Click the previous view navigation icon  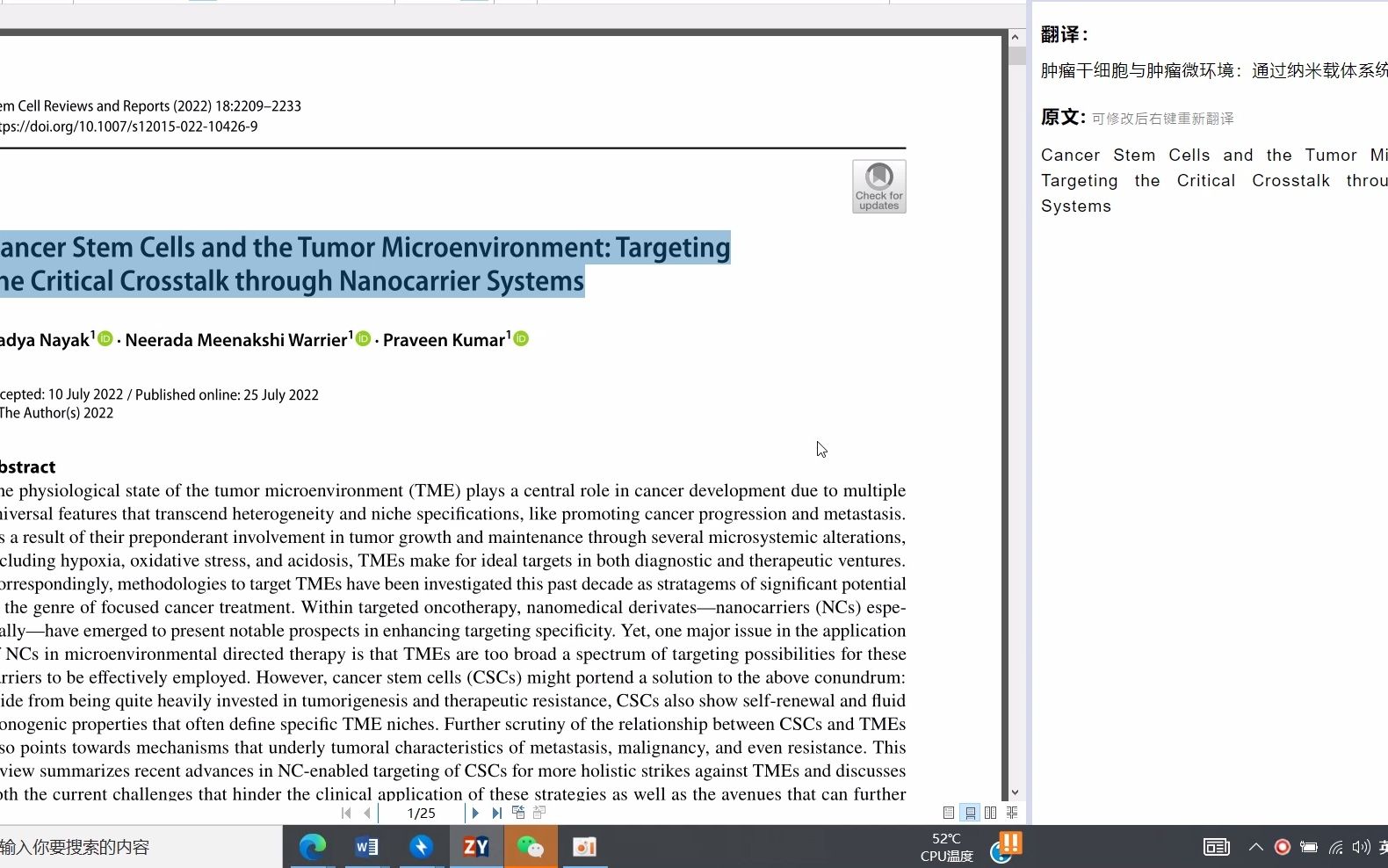pos(518,813)
